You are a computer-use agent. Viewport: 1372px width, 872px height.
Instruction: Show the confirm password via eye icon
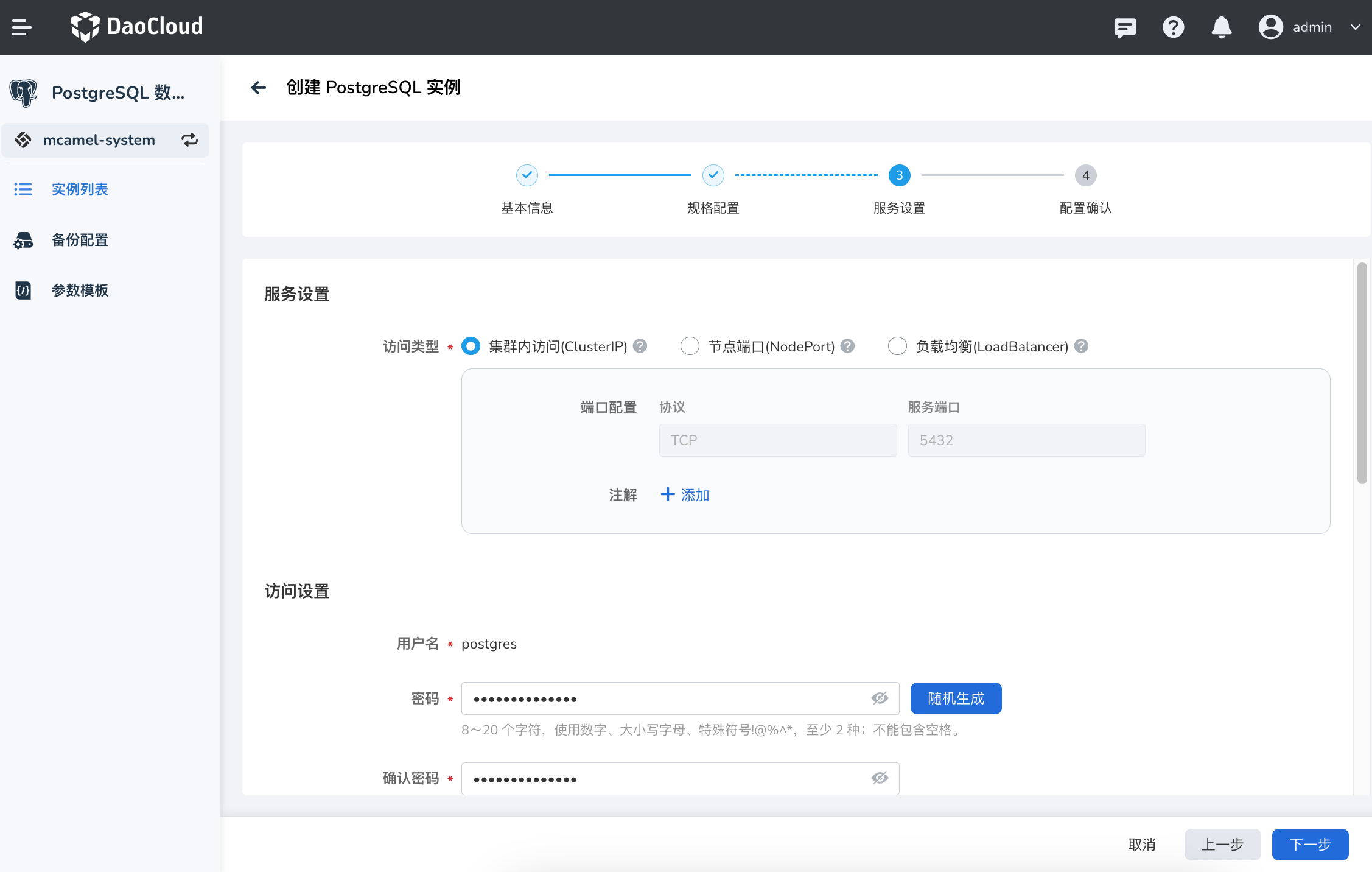click(880, 778)
